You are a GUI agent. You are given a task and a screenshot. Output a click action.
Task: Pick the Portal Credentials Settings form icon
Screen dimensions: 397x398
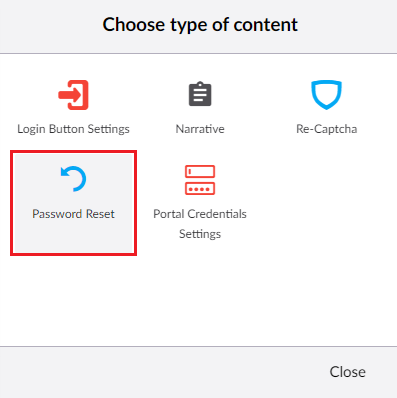point(200,180)
